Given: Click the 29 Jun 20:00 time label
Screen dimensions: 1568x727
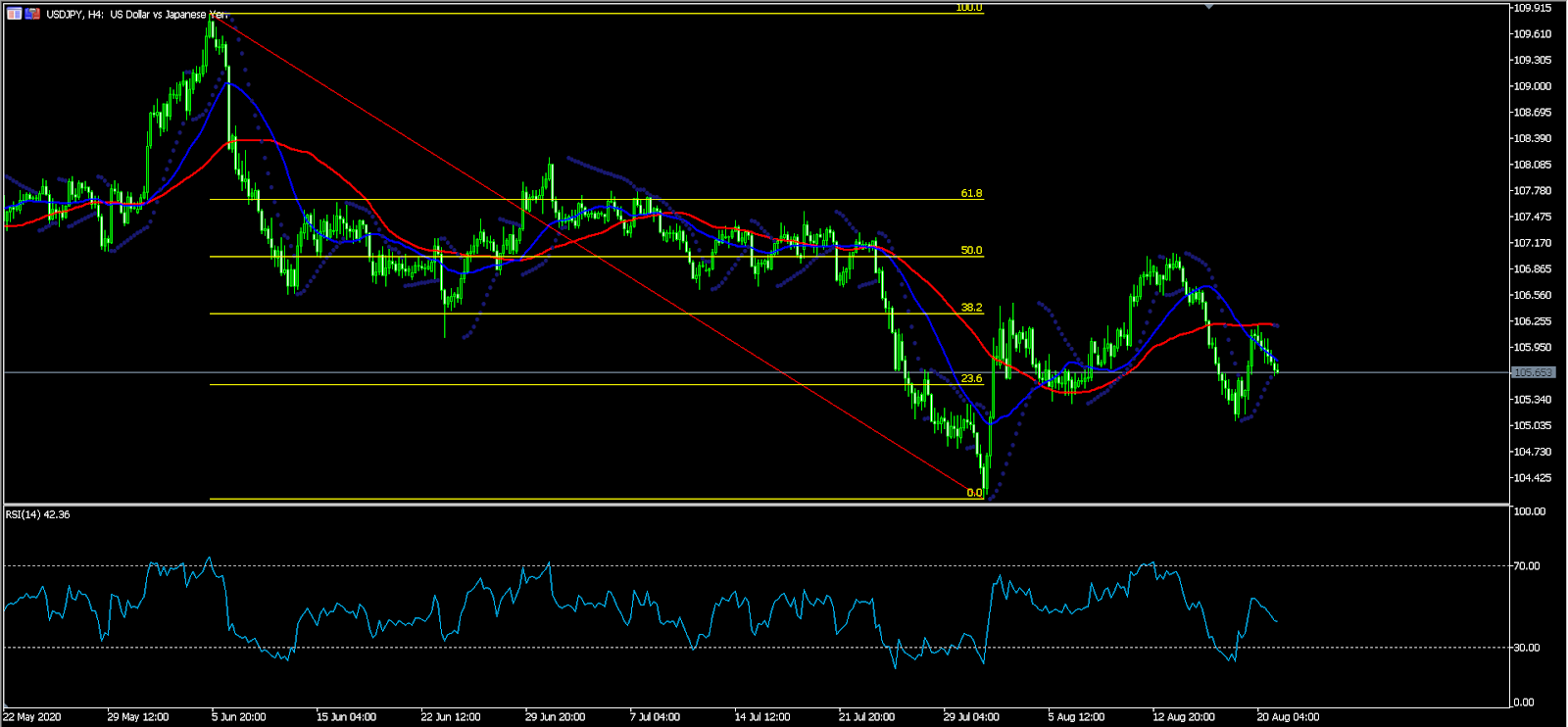Looking at the screenshot, I should pyautogui.click(x=556, y=717).
